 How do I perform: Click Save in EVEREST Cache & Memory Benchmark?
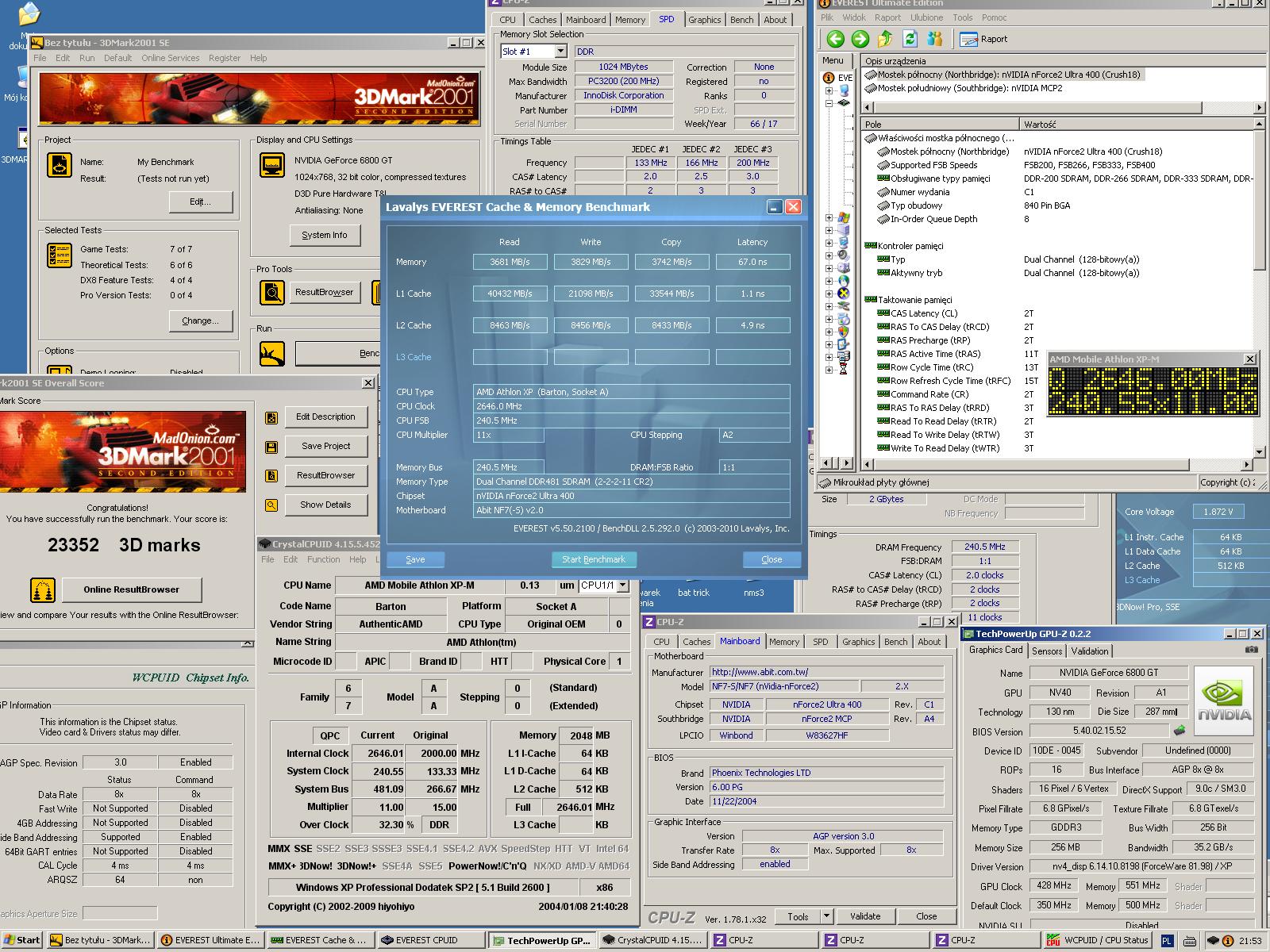416,559
